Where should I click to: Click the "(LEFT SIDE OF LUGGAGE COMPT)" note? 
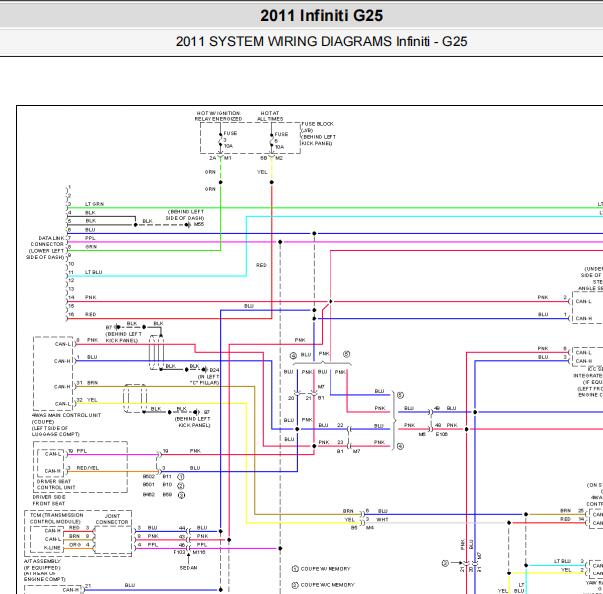point(55,431)
